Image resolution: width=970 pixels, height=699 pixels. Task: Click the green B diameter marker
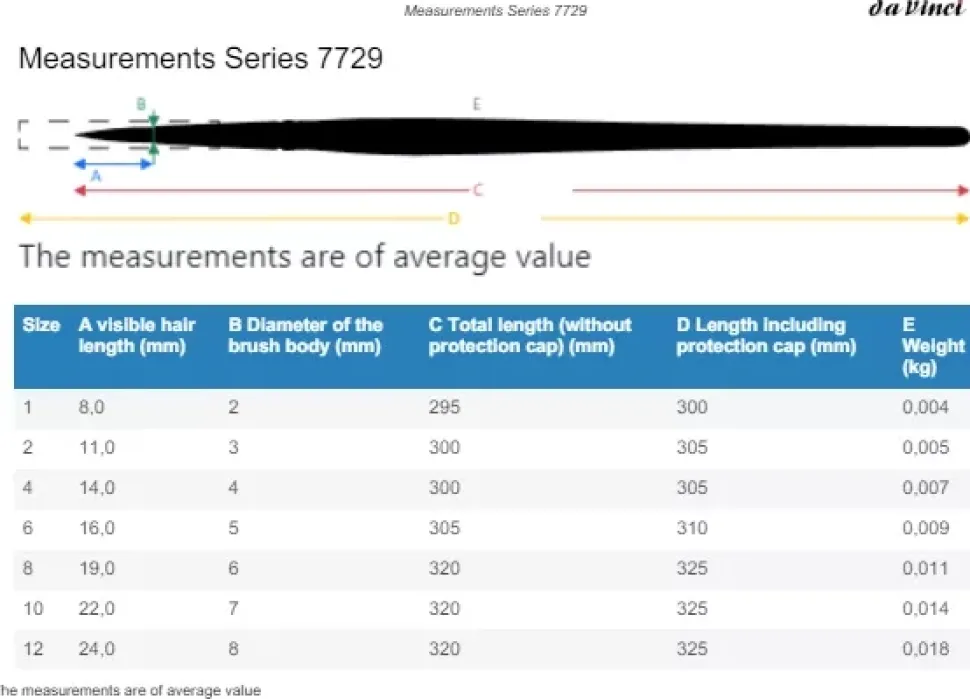pos(153,135)
